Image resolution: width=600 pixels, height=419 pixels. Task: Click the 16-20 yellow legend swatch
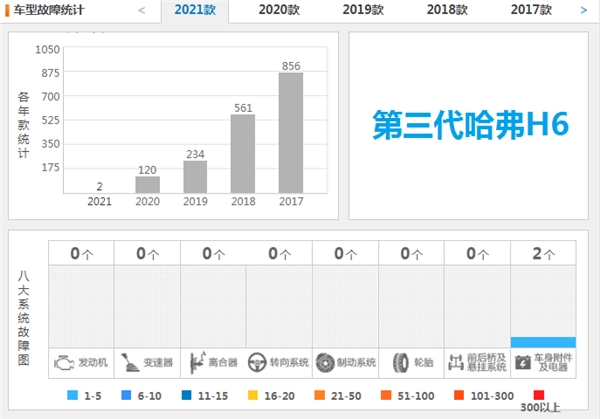[x=253, y=395]
